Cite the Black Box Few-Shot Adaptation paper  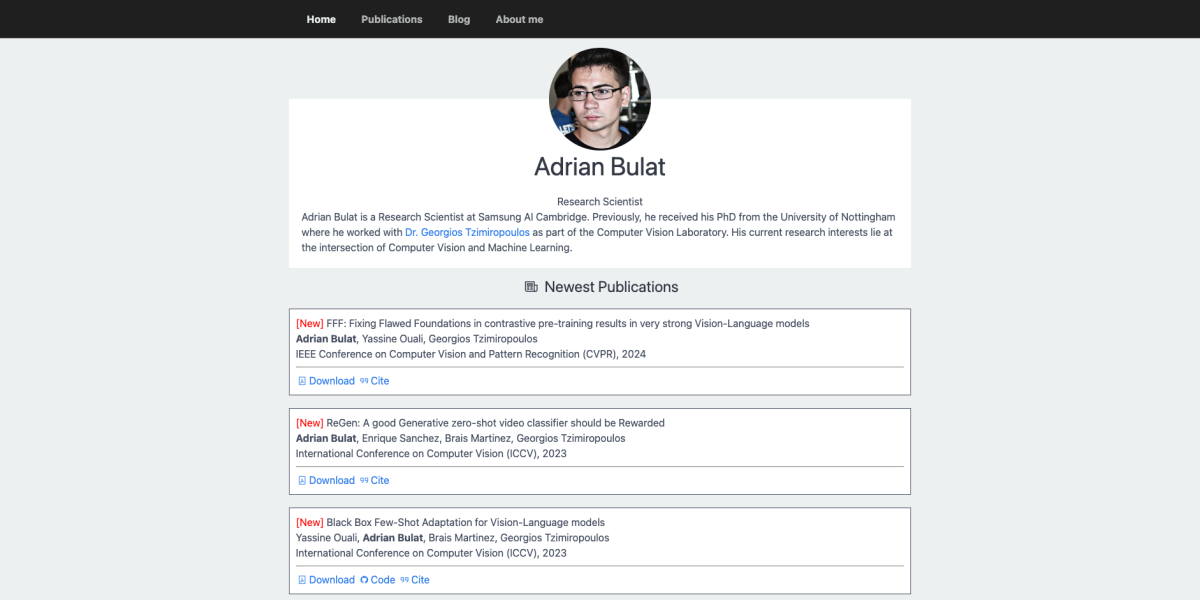420,580
